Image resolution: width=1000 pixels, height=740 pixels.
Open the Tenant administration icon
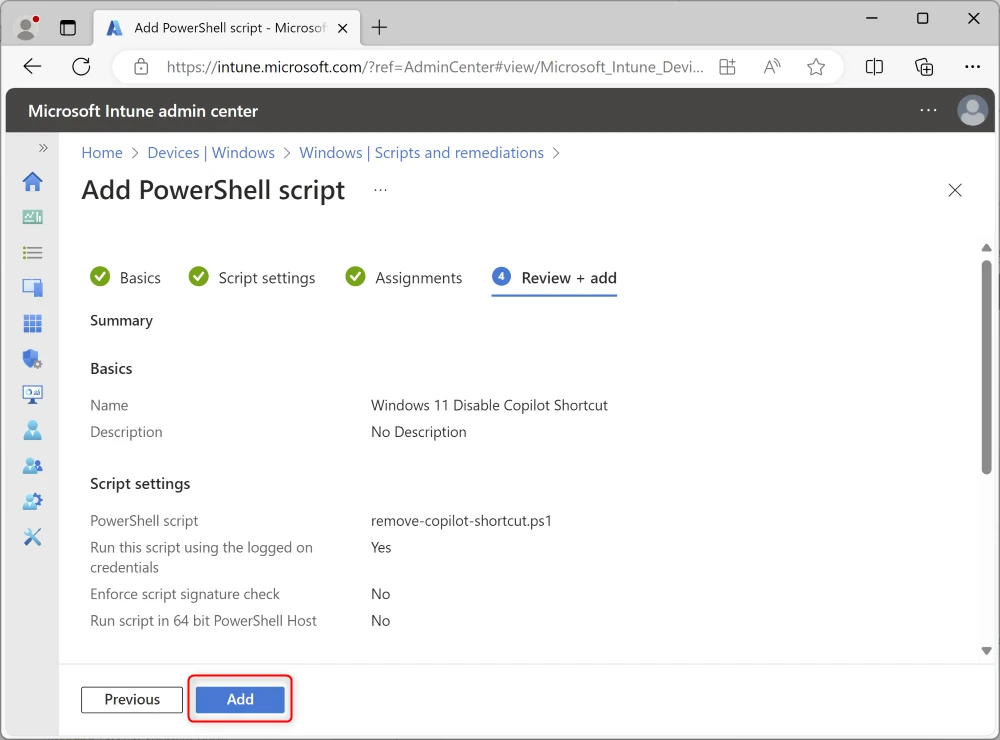(x=33, y=501)
